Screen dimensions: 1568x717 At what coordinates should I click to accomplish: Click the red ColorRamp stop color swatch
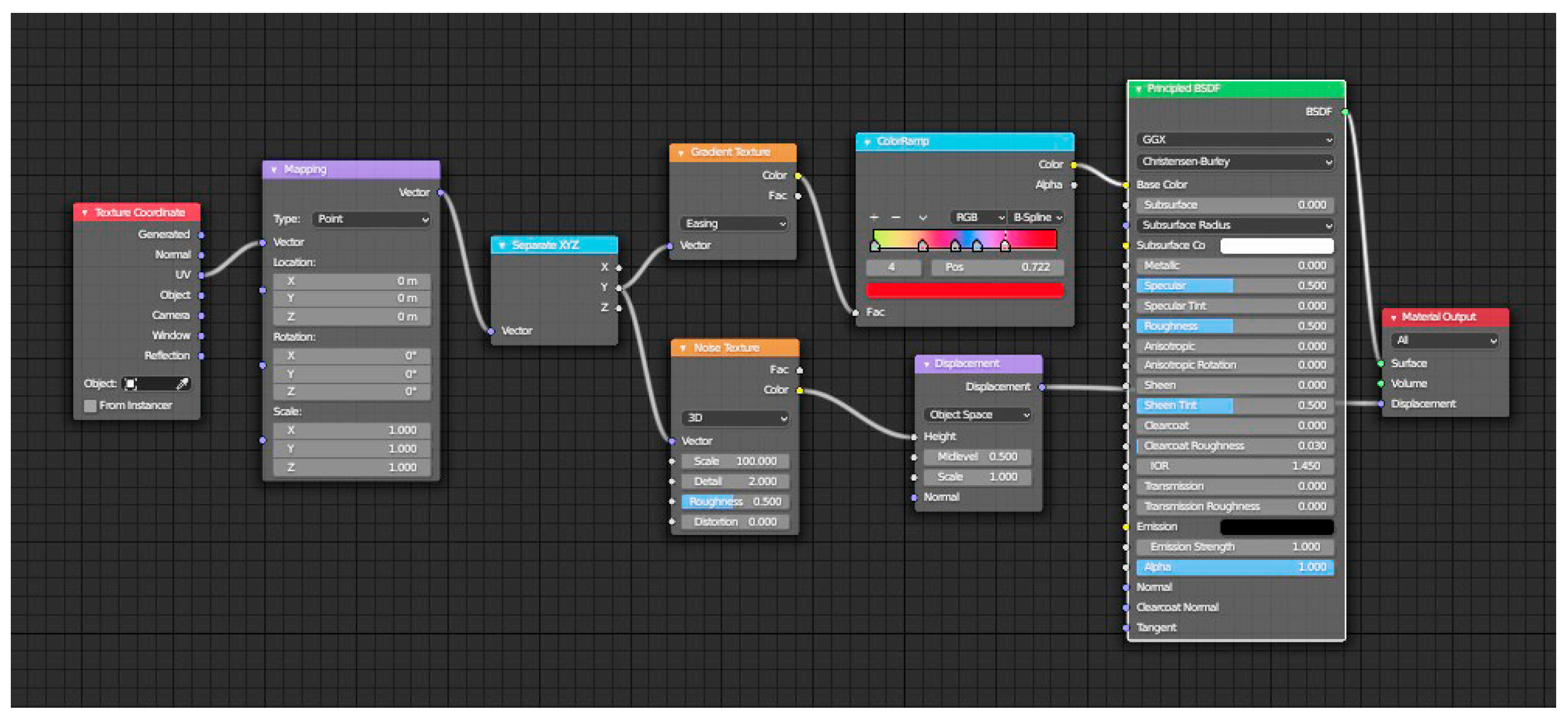coord(964,291)
